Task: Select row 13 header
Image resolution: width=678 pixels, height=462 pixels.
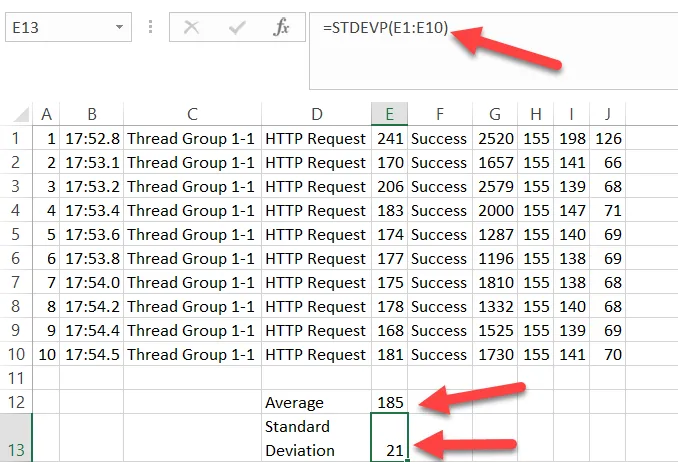Action: click(x=16, y=438)
